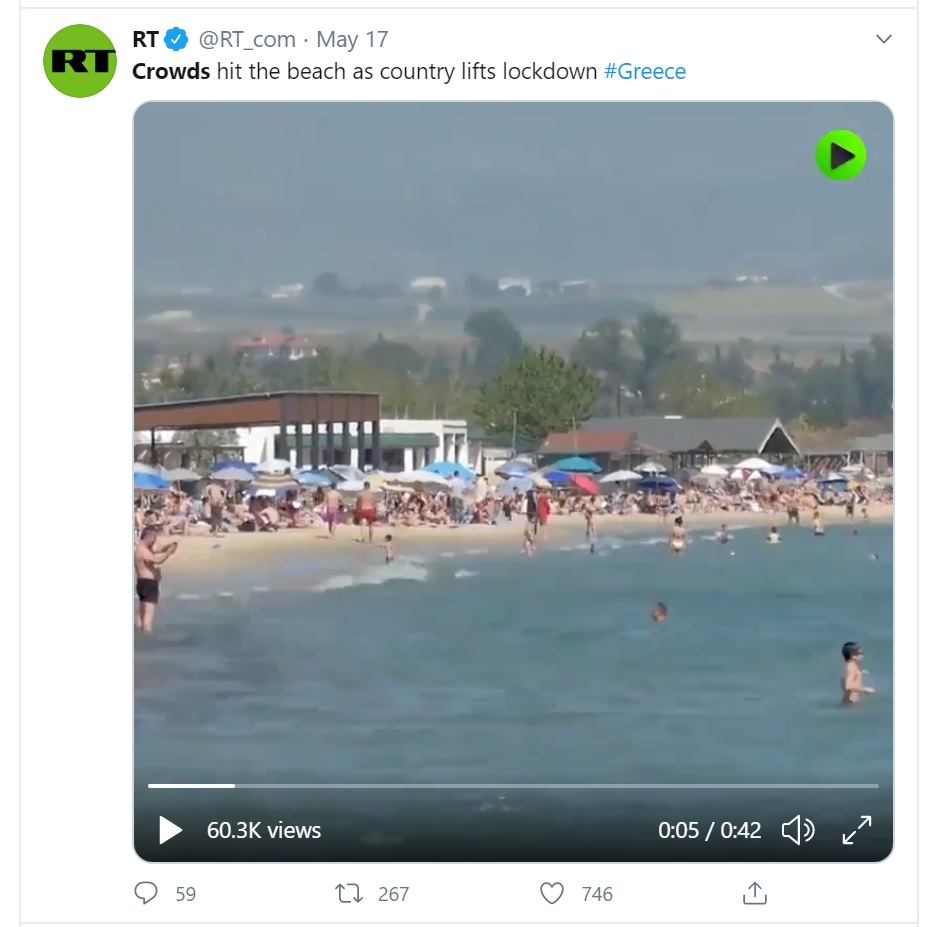Share the tweet using the share icon
The width and height of the screenshot is (935, 927).
click(755, 893)
